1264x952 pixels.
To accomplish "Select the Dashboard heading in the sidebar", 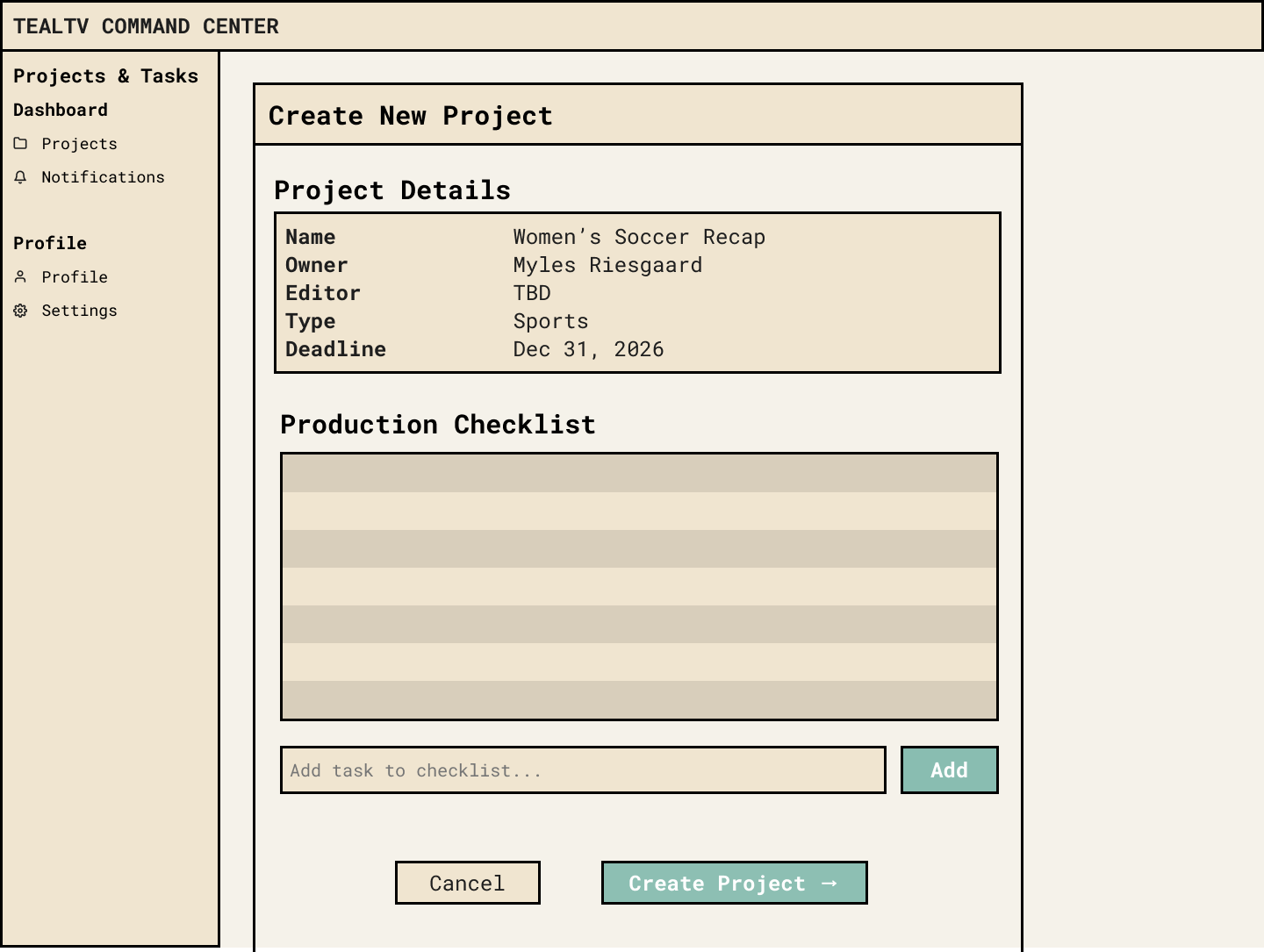I will (x=61, y=110).
